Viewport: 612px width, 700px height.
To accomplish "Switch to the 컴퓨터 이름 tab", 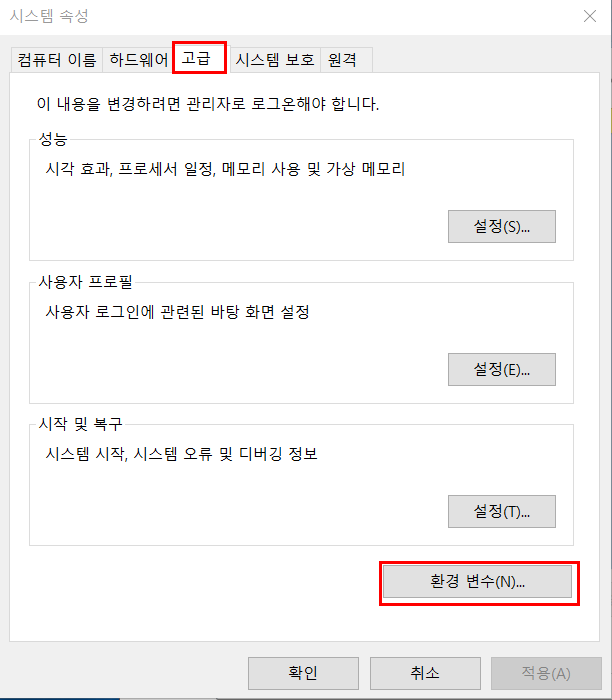I will 57,60.
